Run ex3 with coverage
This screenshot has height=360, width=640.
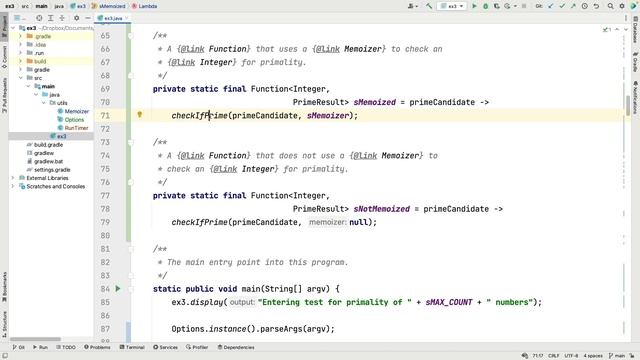point(496,6)
